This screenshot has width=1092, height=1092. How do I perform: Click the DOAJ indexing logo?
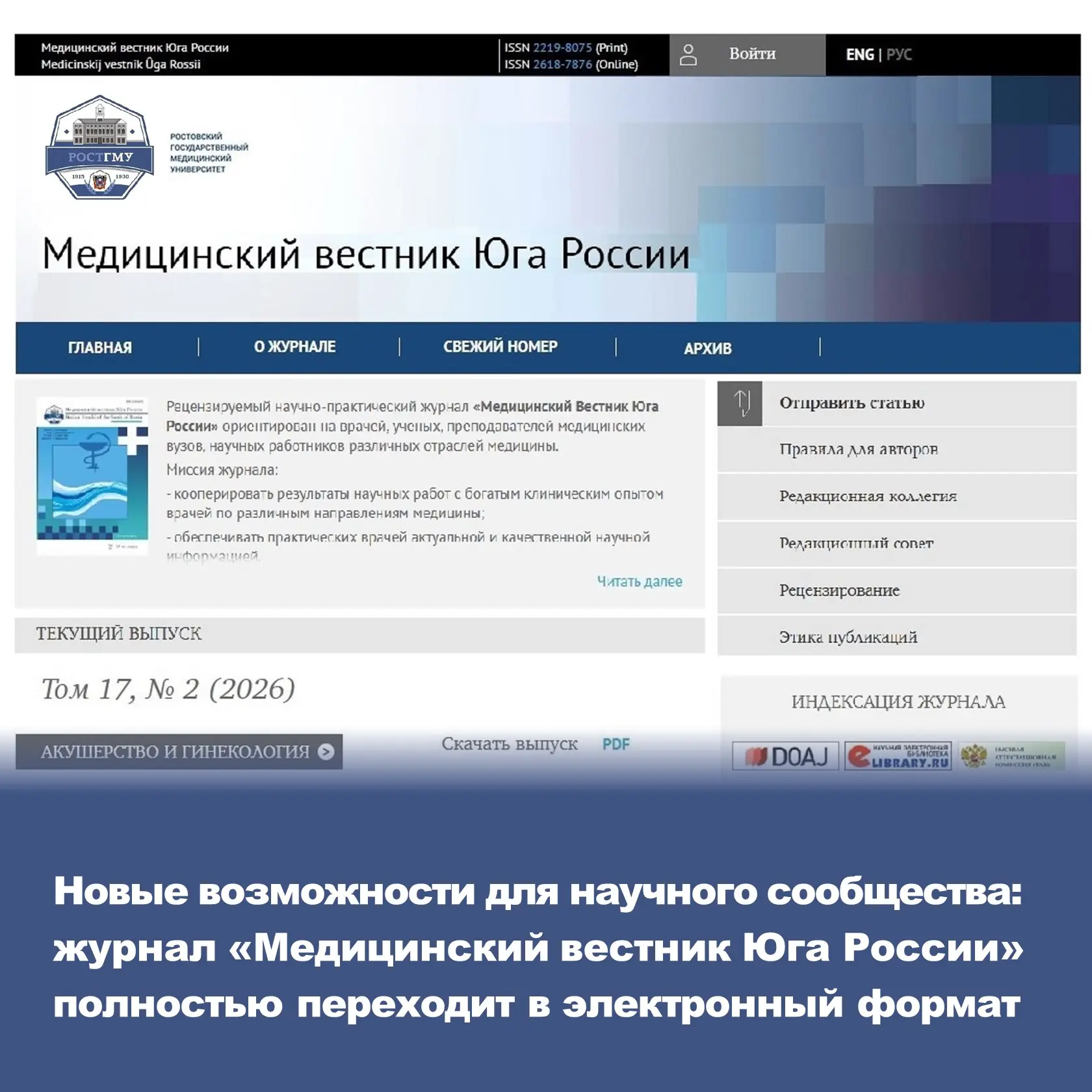[785, 757]
